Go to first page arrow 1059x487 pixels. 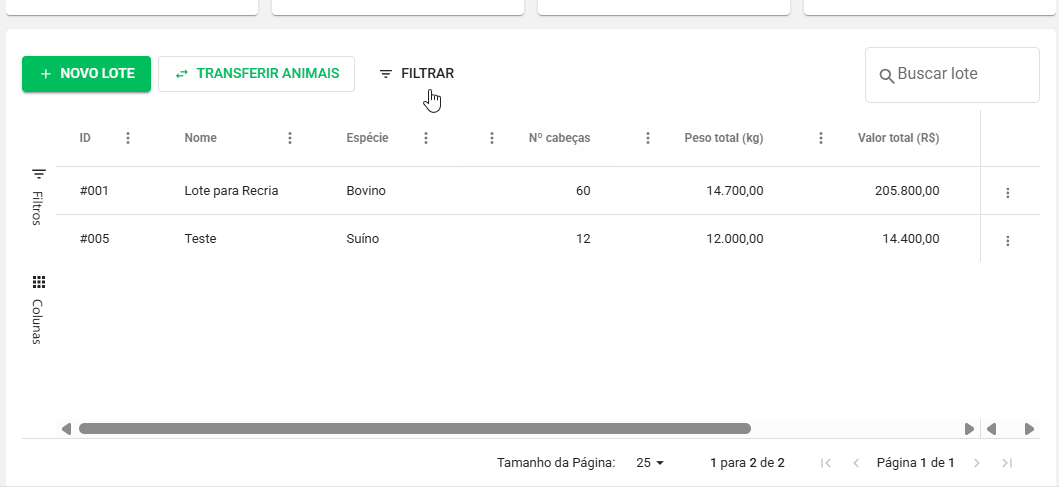[x=825, y=463]
